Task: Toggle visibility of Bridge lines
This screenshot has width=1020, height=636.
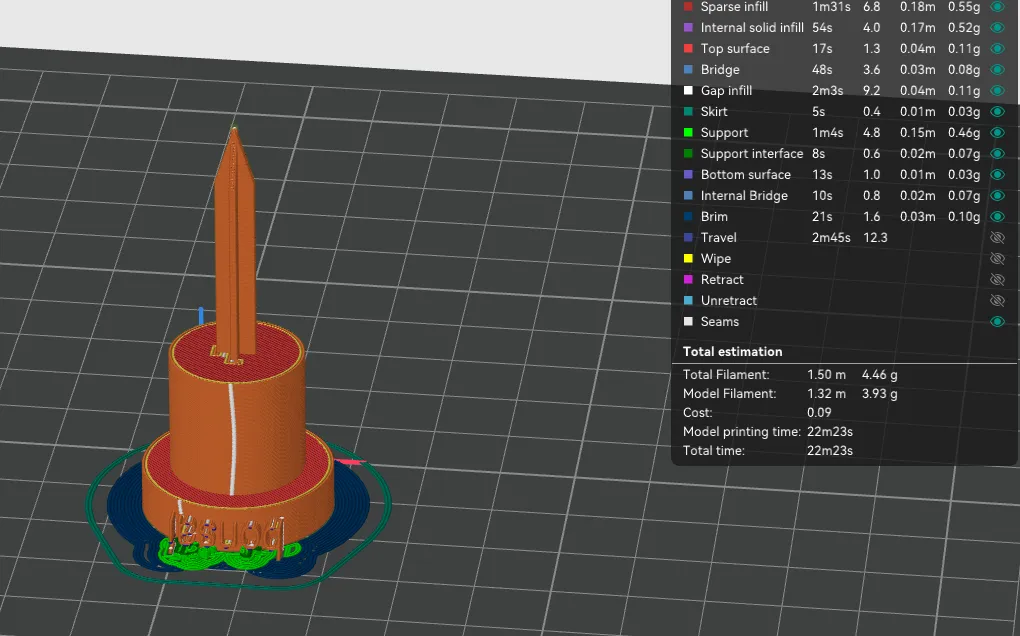Action: point(997,70)
